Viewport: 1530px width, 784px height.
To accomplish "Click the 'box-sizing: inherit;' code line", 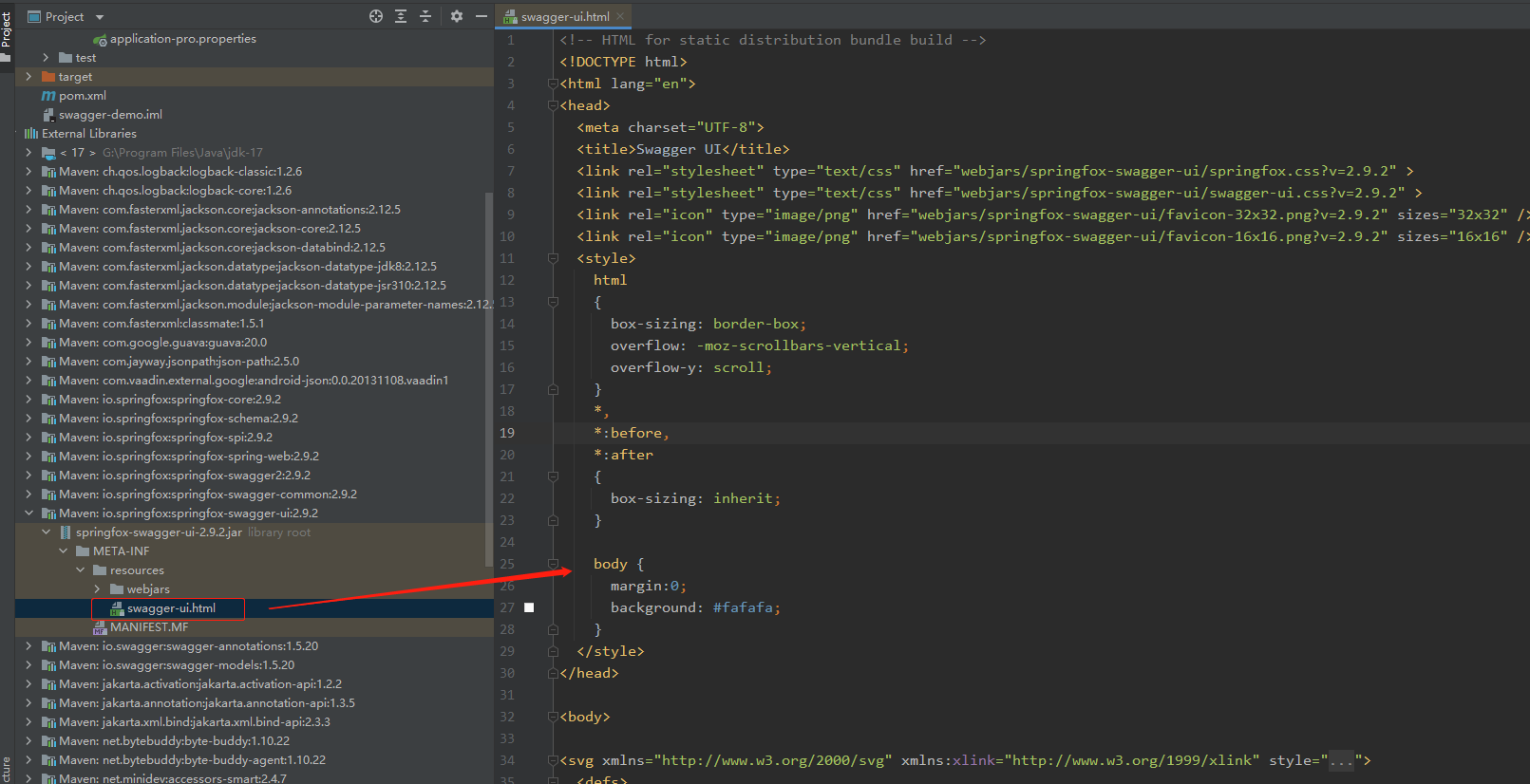I will [x=695, y=498].
